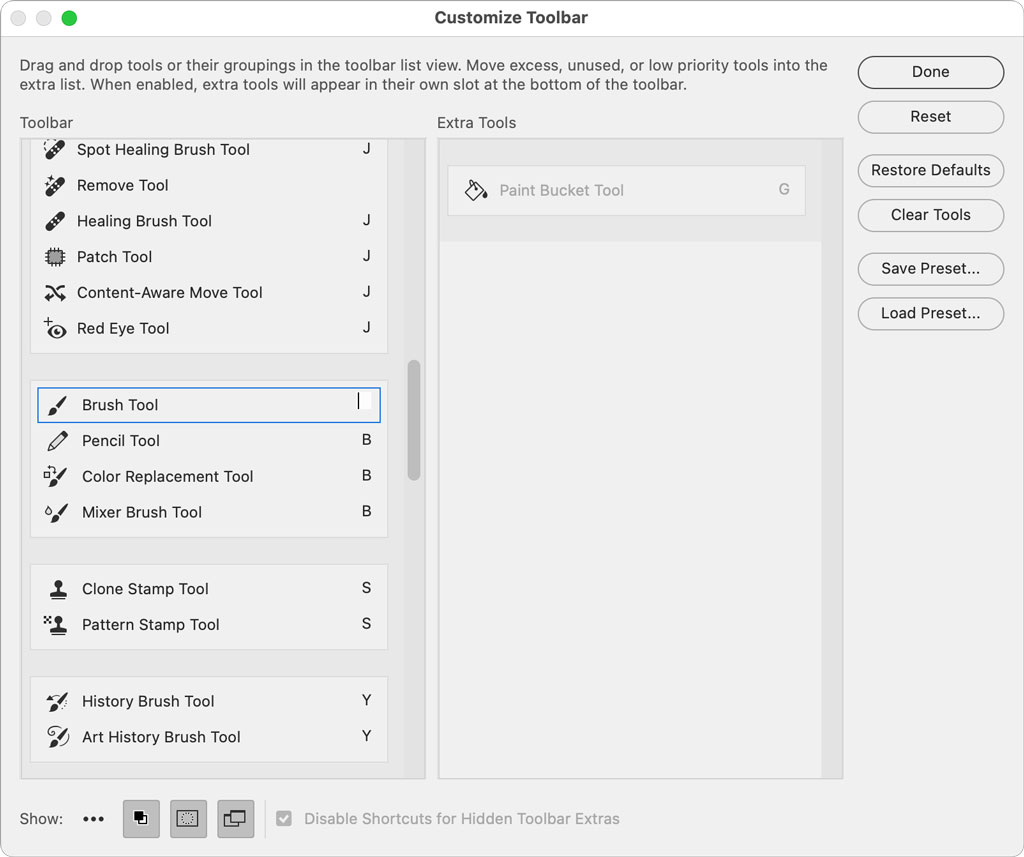Click the ellipsis Show option next to Show label

[x=93, y=818]
